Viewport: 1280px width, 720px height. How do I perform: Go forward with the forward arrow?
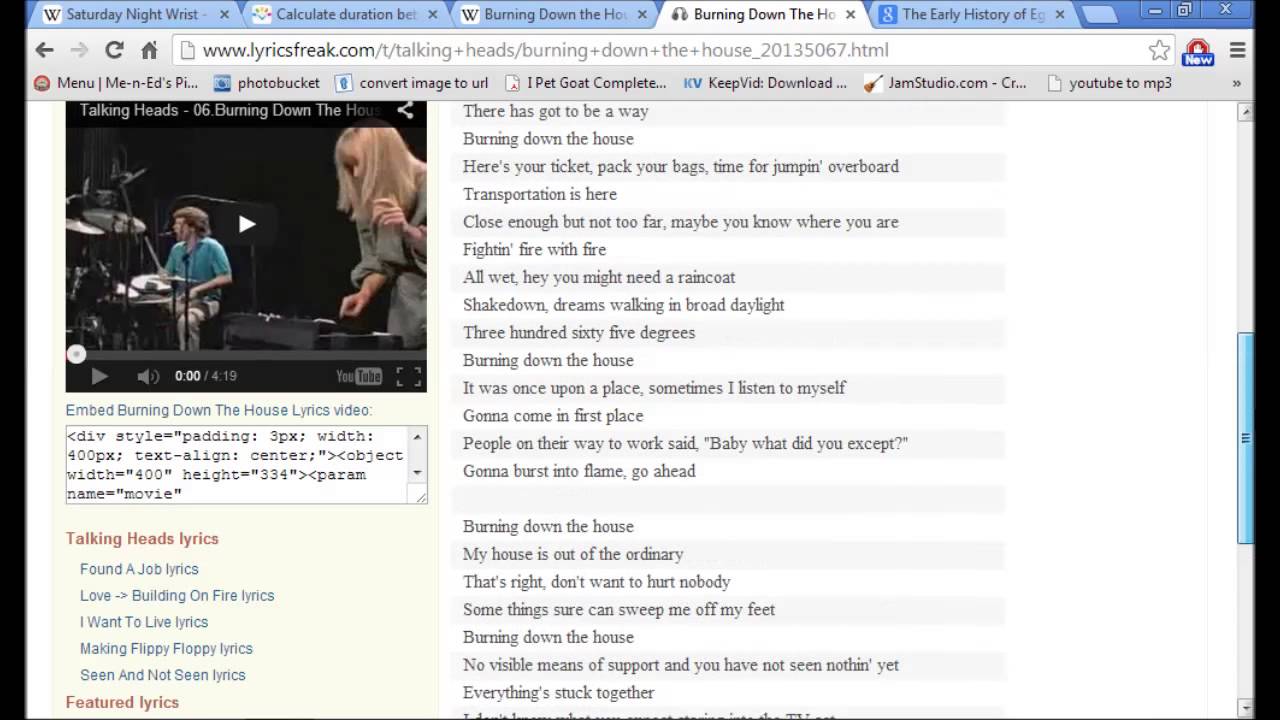(x=79, y=50)
